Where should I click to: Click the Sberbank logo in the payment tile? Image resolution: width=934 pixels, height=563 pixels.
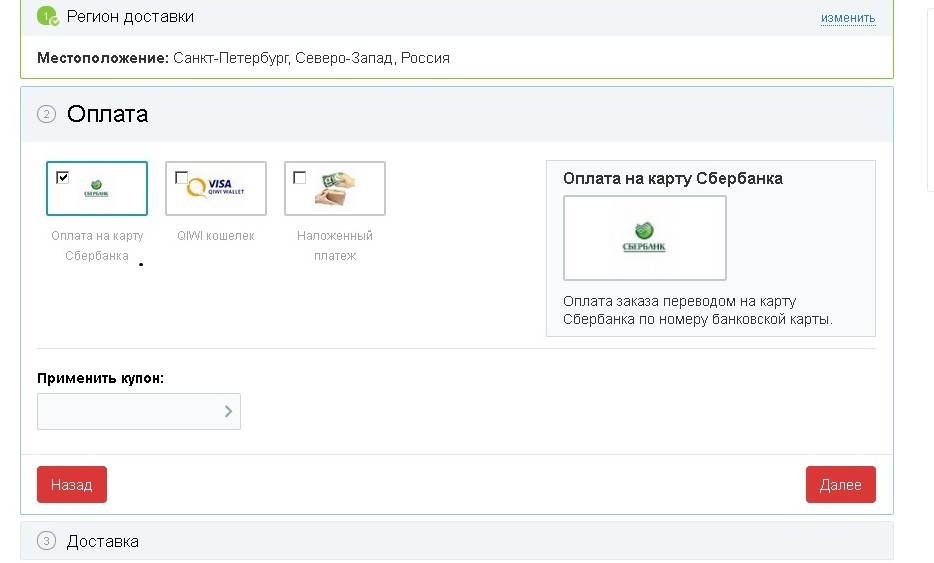(x=97, y=188)
